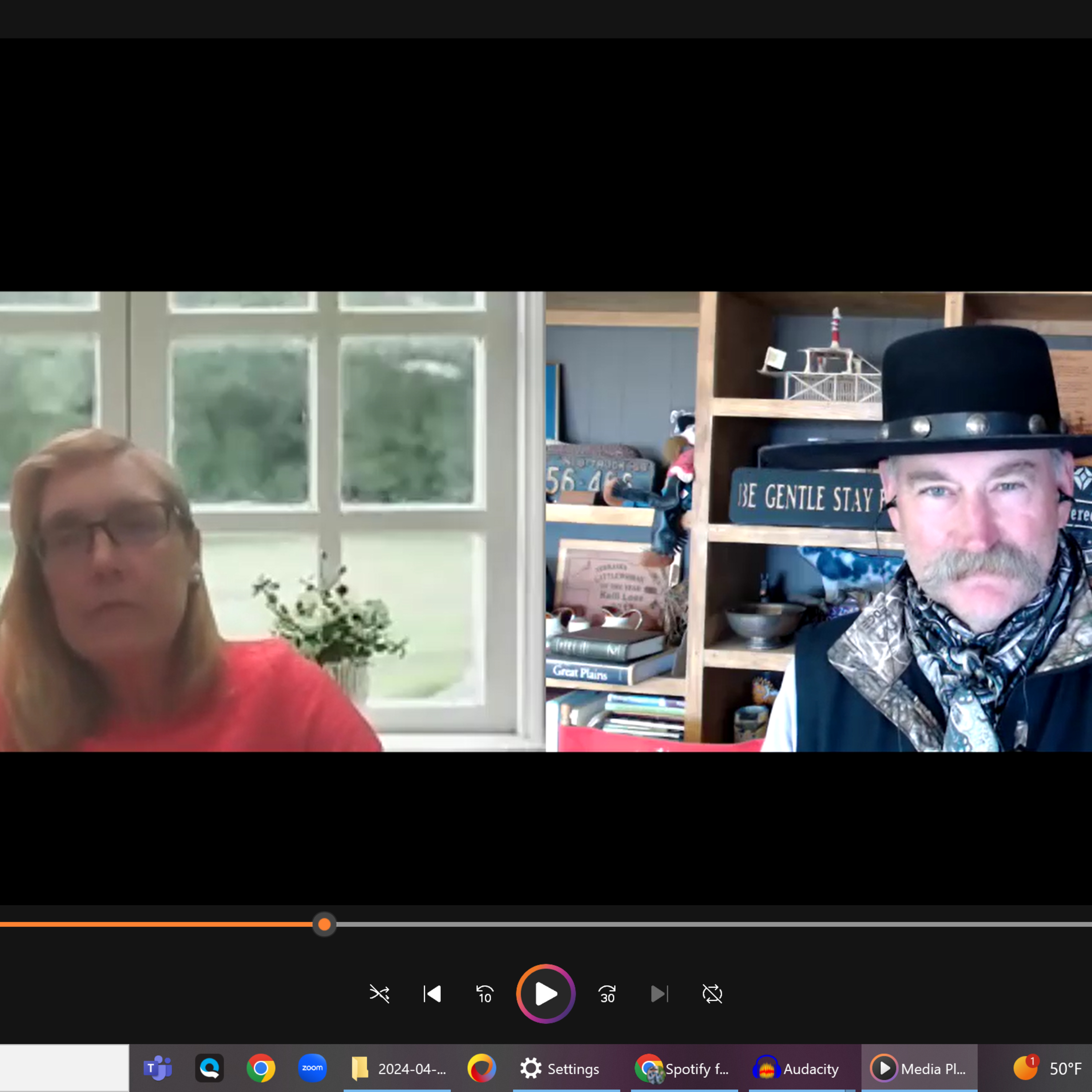Go to previous track

click(432, 994)
